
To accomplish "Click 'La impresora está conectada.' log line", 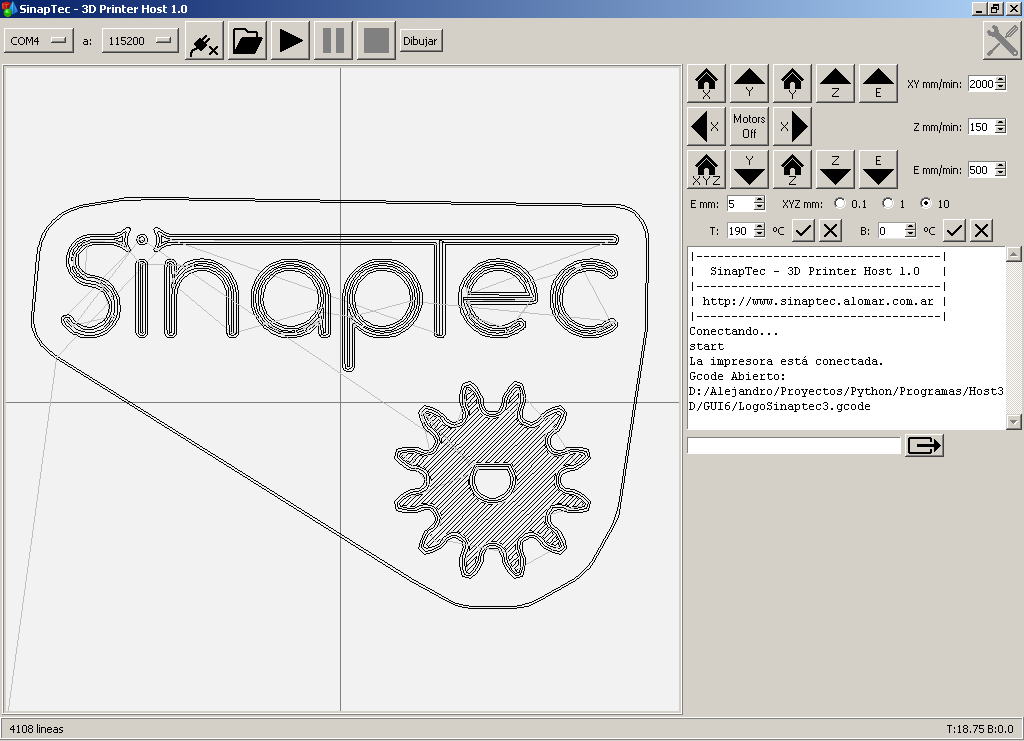I will point(786,362).
